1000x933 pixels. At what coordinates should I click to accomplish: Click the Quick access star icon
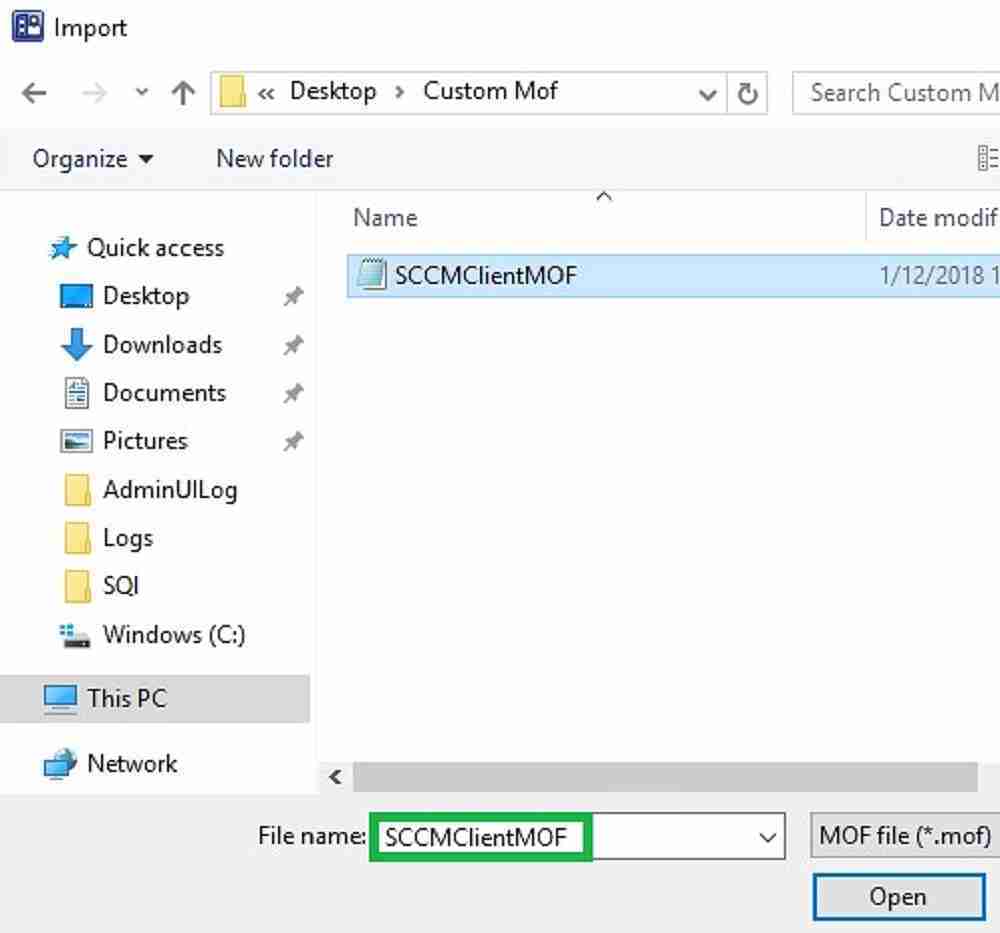pyautogui.click(x=63, y=247)
